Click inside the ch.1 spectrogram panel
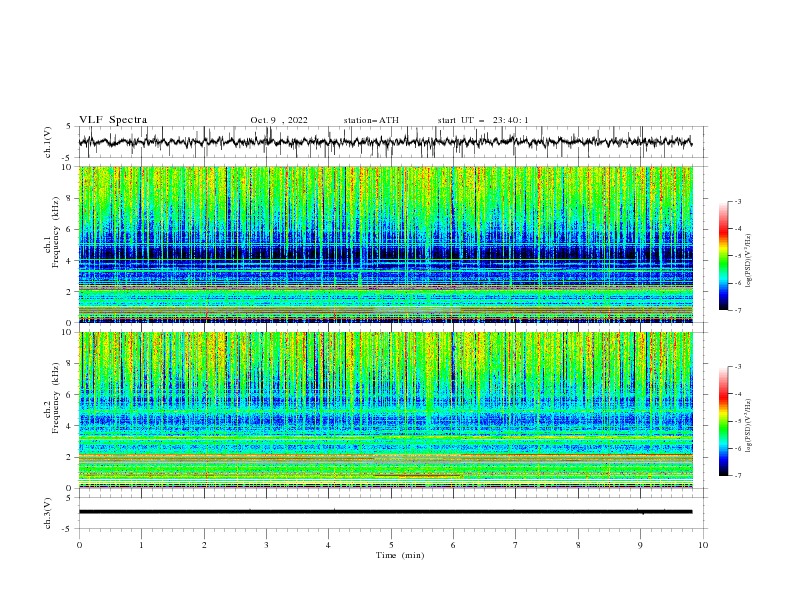Screen dimensions: 792x612 [x=385, y=244]
